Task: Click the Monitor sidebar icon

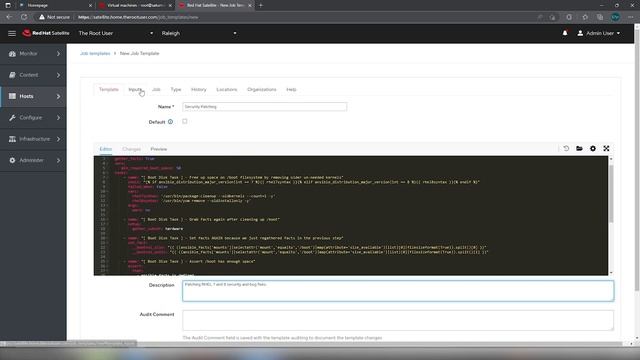Action: click(12, 53)
